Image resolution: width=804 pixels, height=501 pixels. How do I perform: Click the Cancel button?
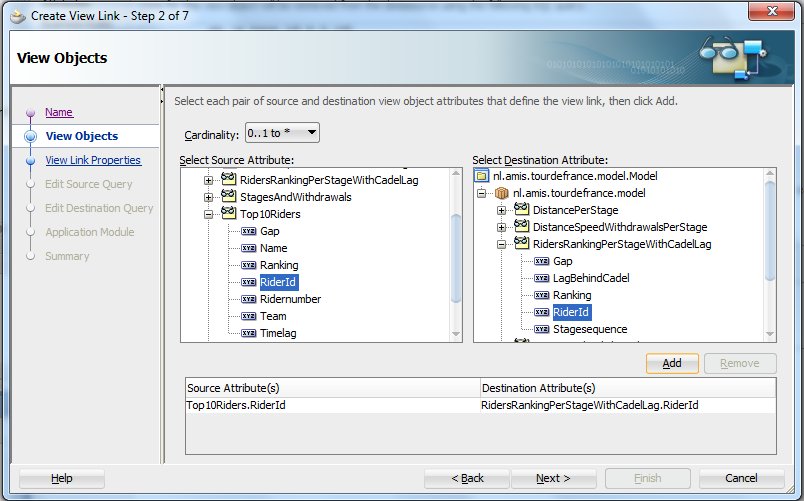tap(740, 478)
